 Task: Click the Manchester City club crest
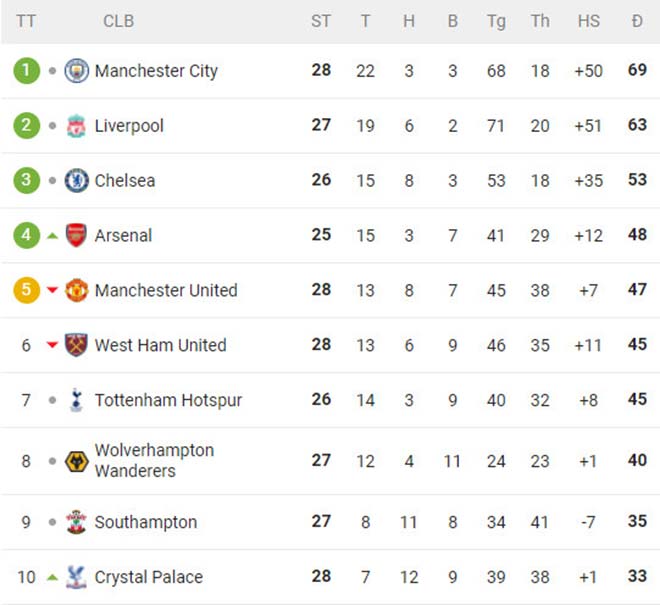76,71
